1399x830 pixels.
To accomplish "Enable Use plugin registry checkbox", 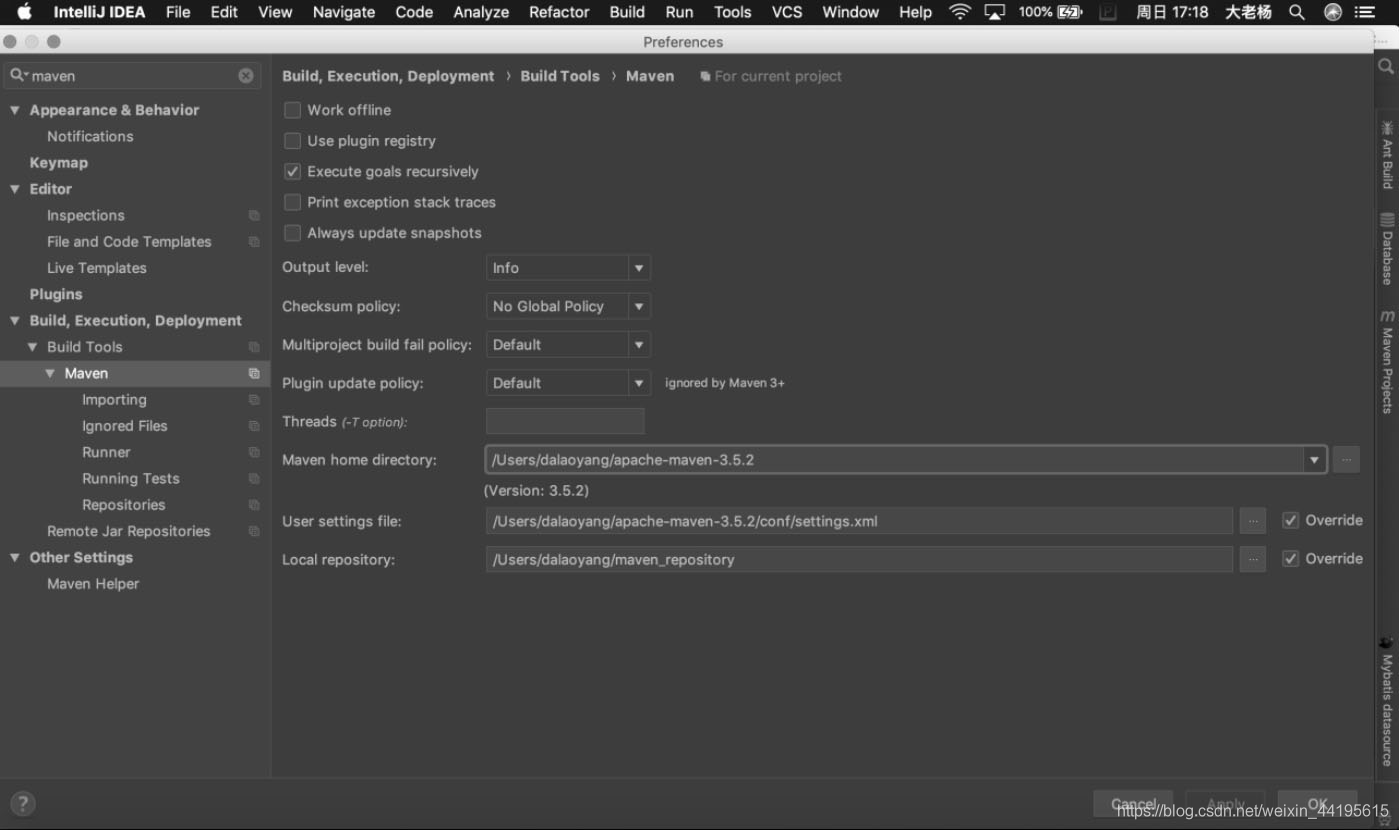I will [292, 141].
